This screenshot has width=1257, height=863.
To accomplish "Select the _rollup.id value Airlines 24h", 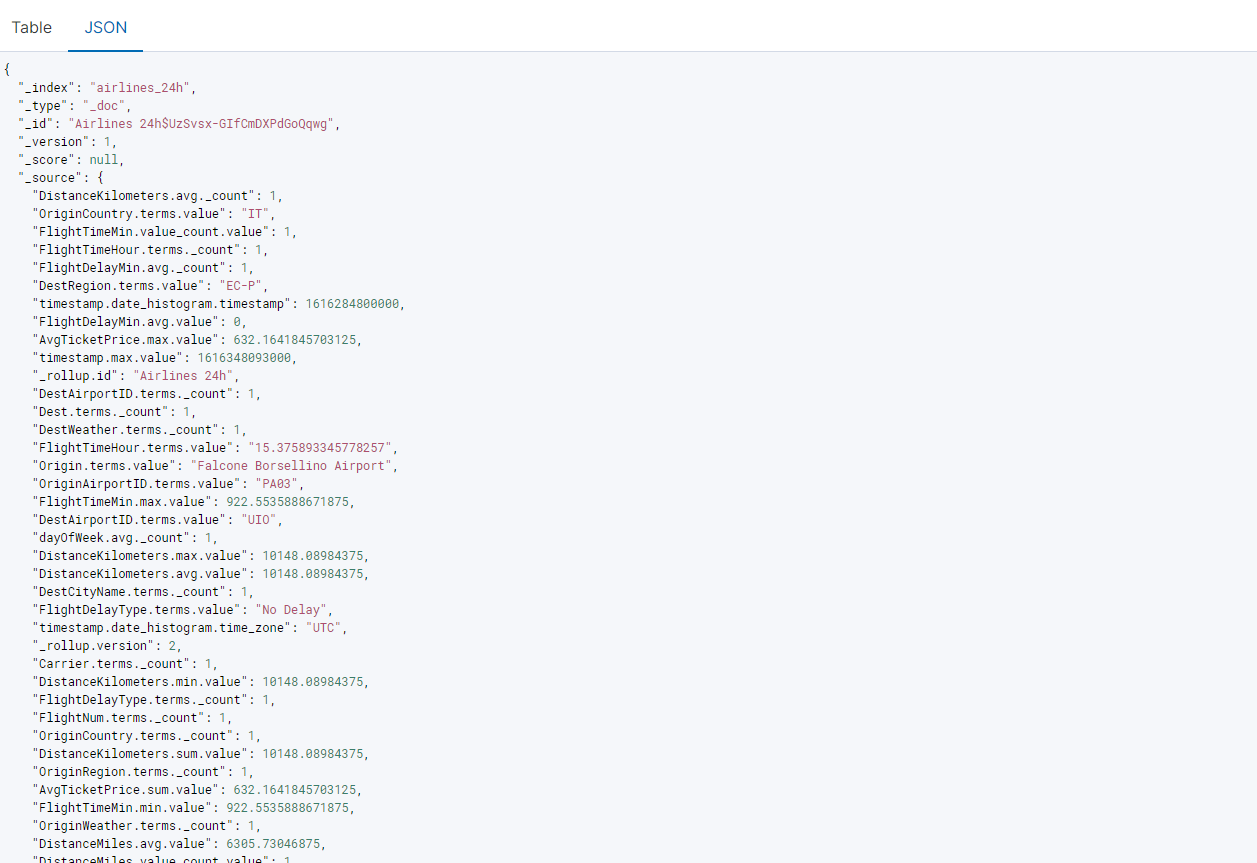I will click(x=184, y=375).
